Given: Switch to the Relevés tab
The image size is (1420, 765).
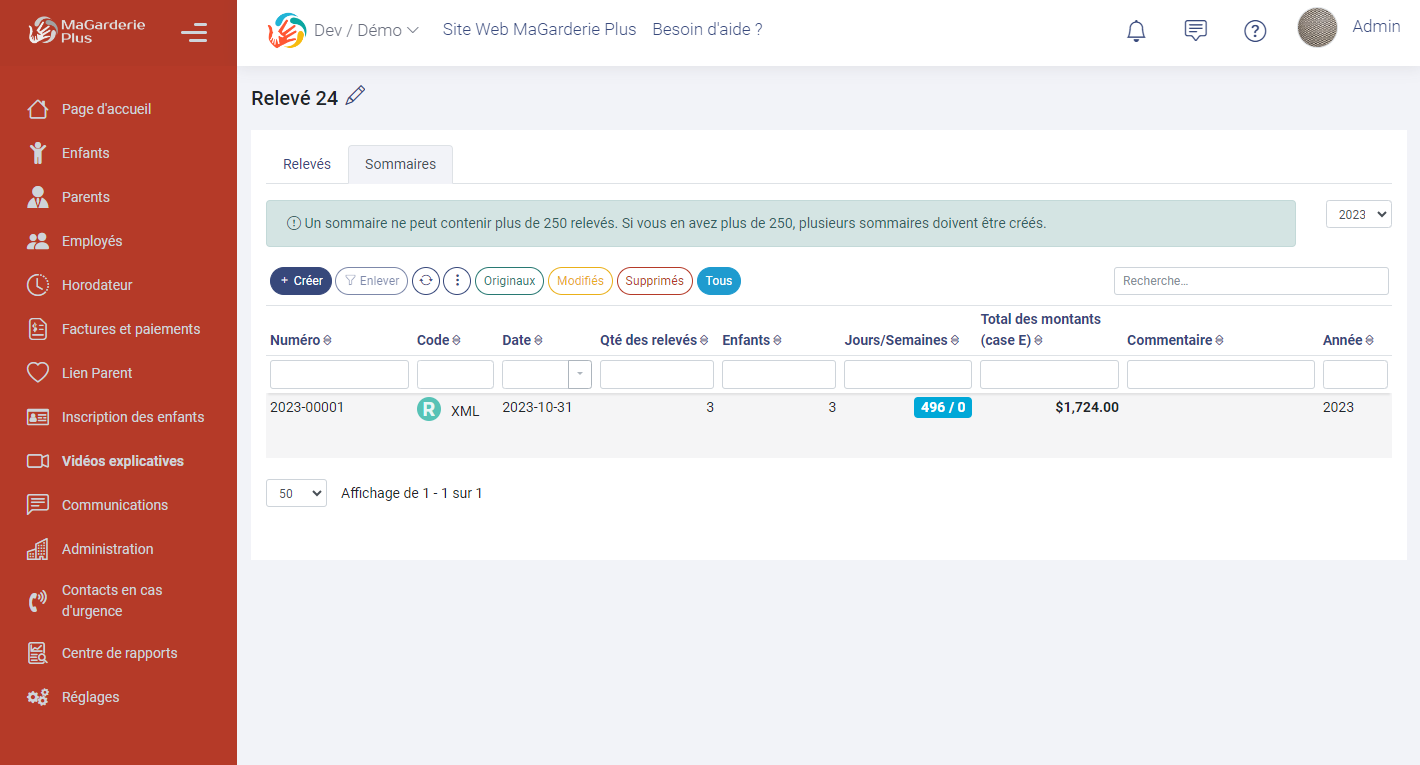Looking at the screenshot, I should (306, 163).
